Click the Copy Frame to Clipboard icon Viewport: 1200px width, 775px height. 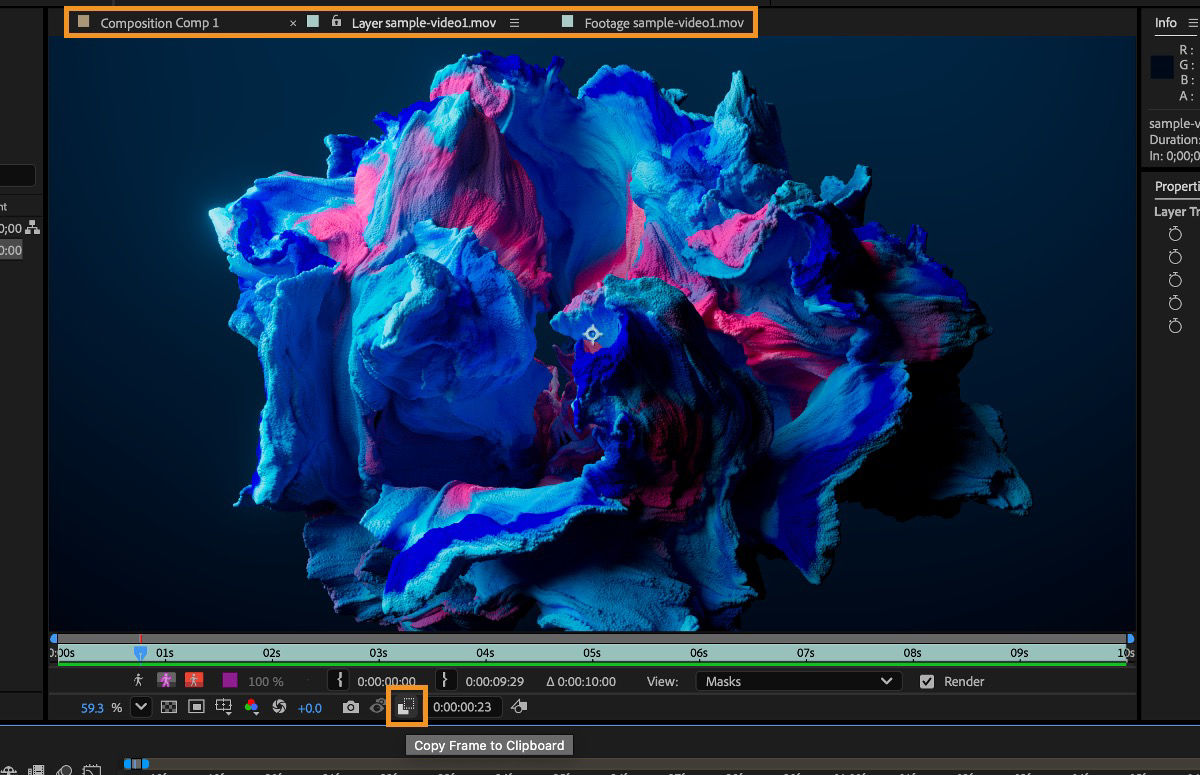pos(408,706)
